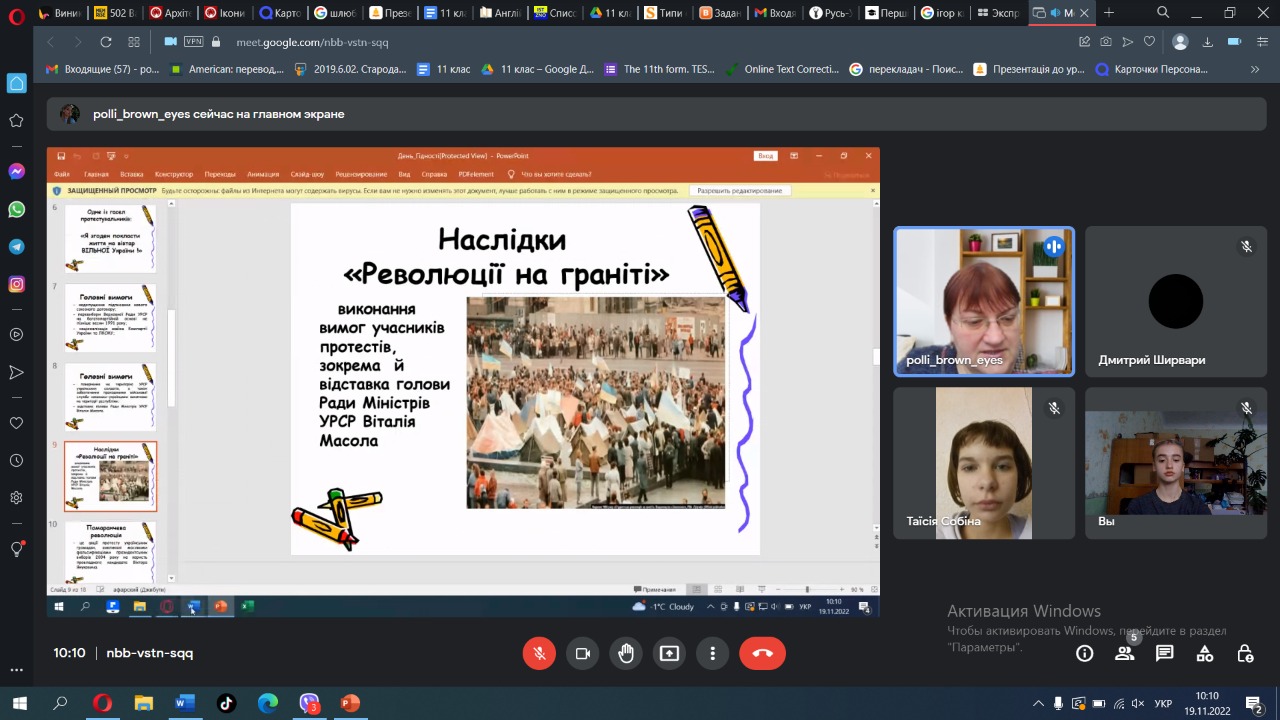Open Telegram in the Opera sidebar
This screenshot has width=1280, height=720.
(x=16, y=247)
